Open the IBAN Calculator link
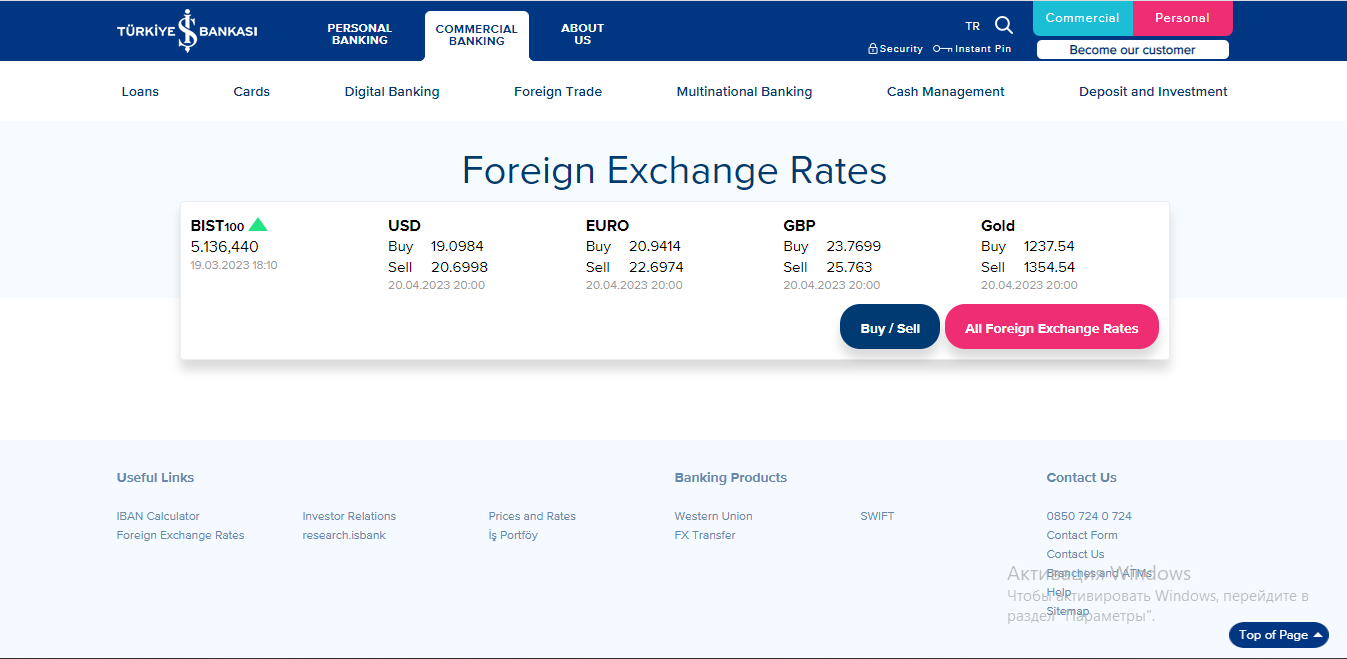Screen dimensions: 1347x659 click(158, 516)
